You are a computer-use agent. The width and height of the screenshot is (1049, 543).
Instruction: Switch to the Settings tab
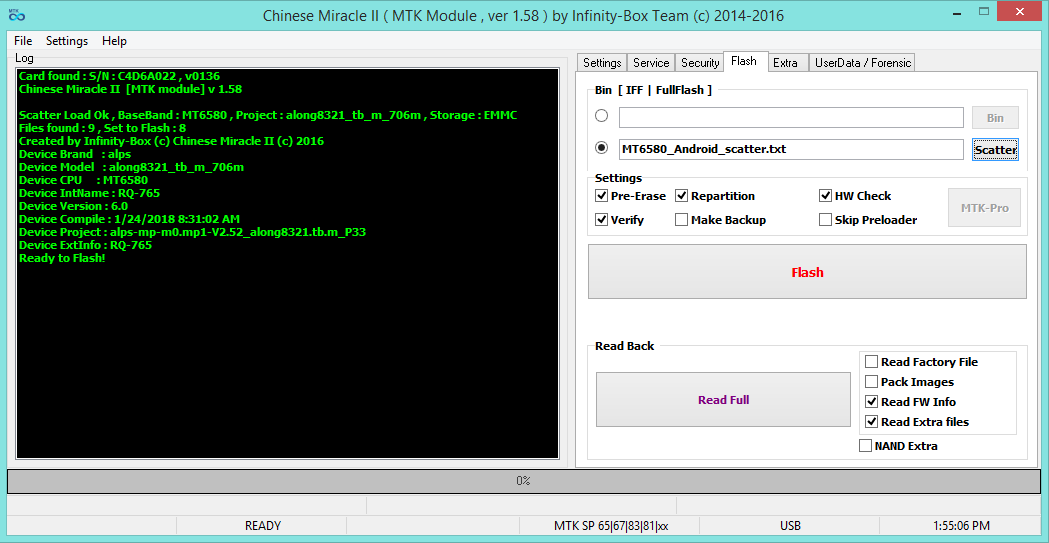[x=602, y=63]
